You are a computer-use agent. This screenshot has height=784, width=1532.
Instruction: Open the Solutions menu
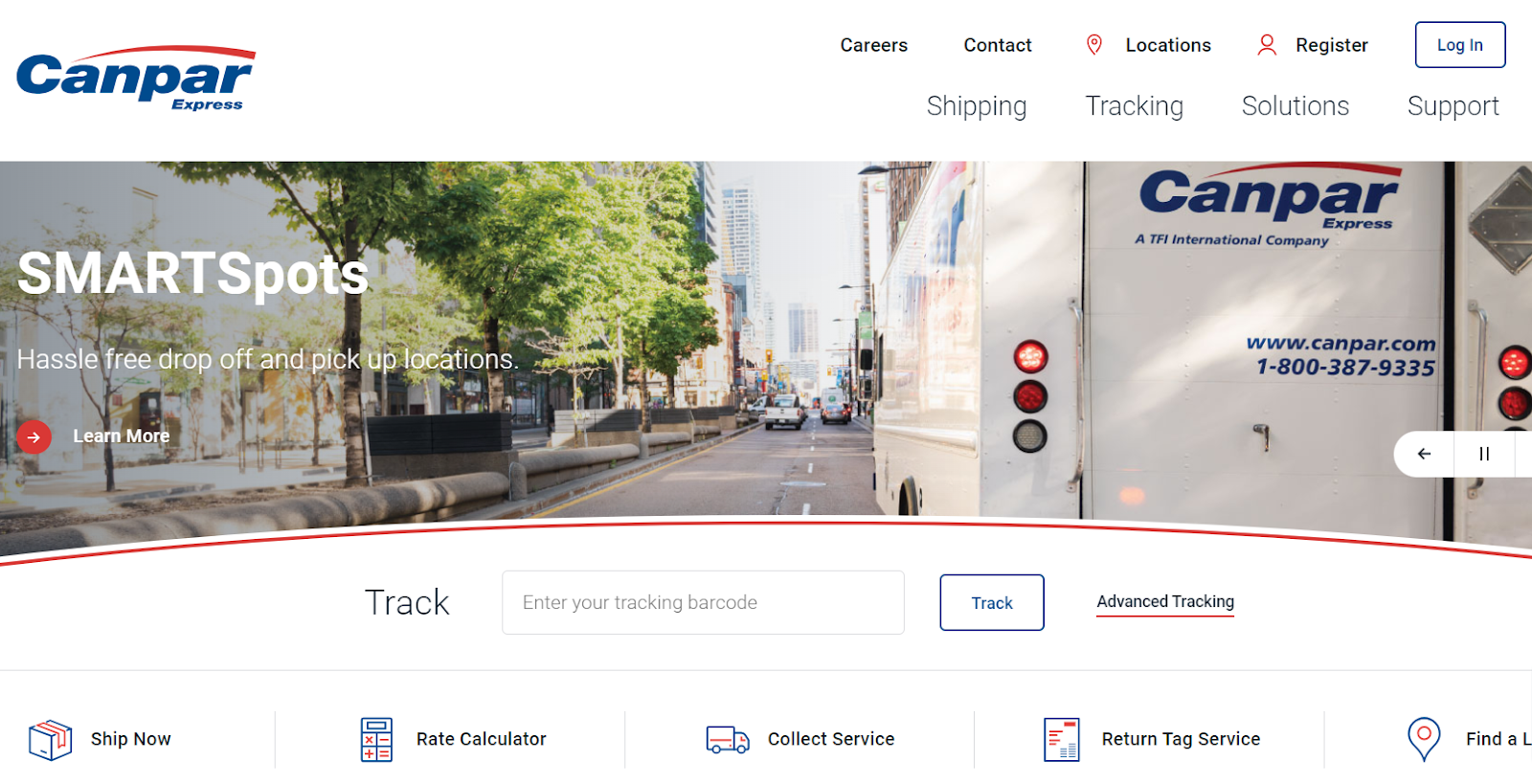tap(1295, 106)
